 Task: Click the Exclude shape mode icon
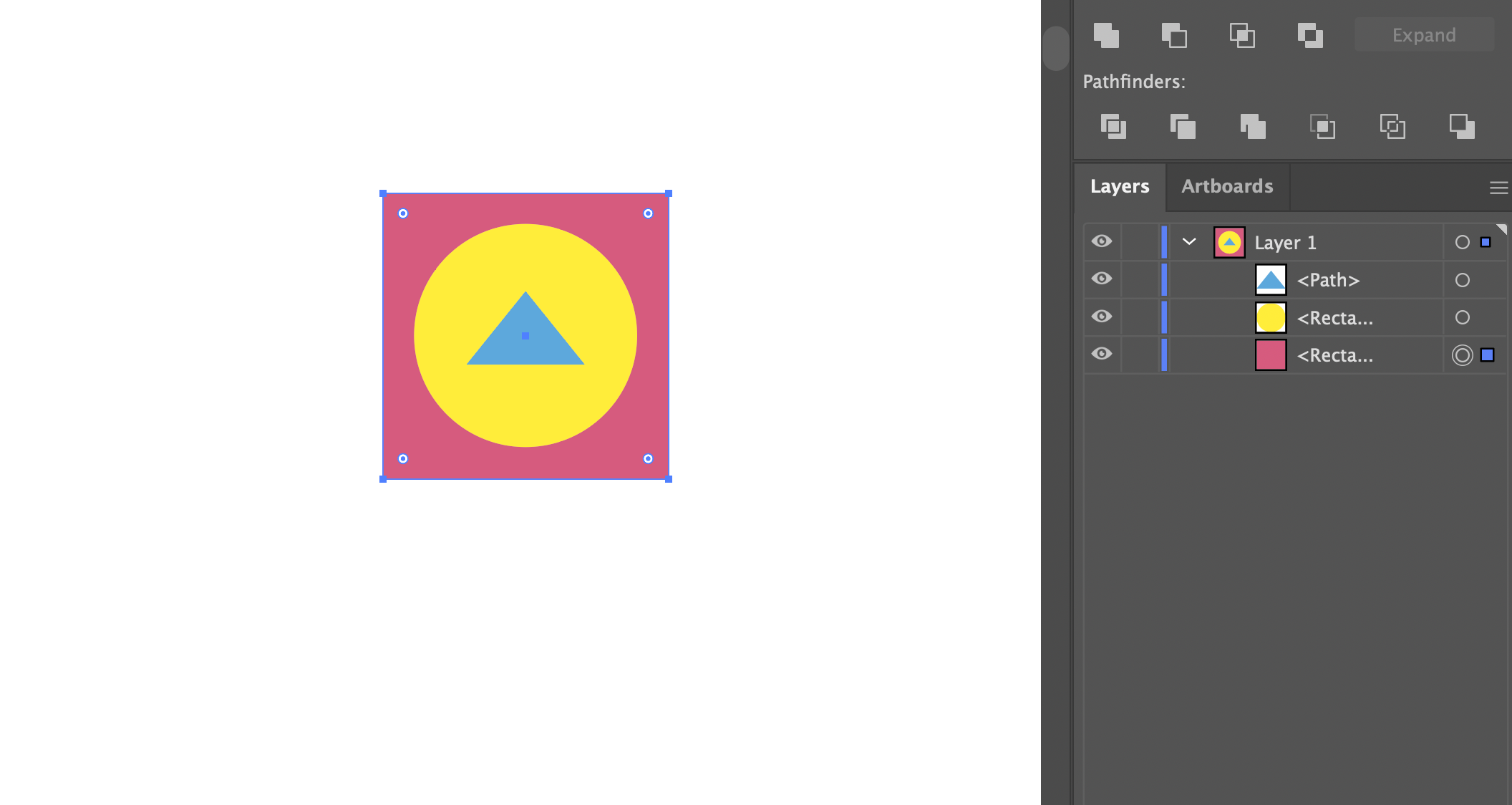pyautogui.click(x=1310, y=35)
